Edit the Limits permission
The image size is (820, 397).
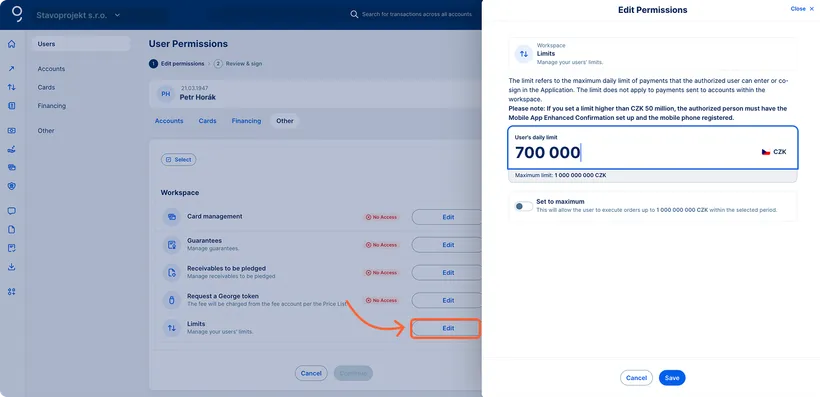(x=446, y=328)
